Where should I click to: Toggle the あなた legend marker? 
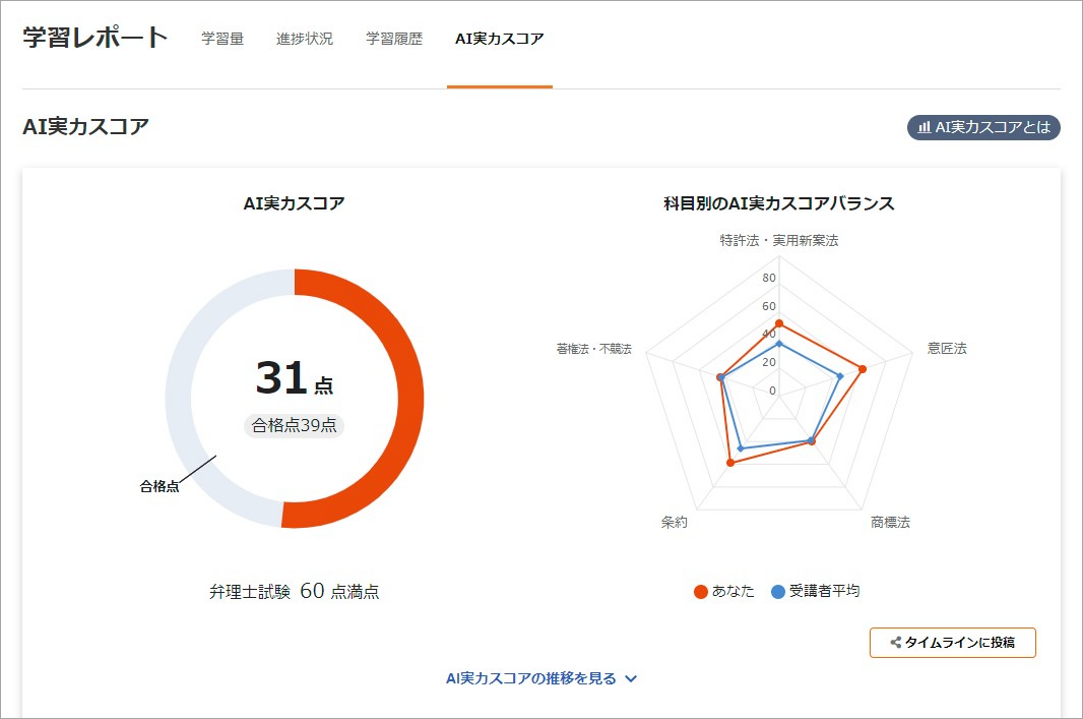tap(701, 592)
